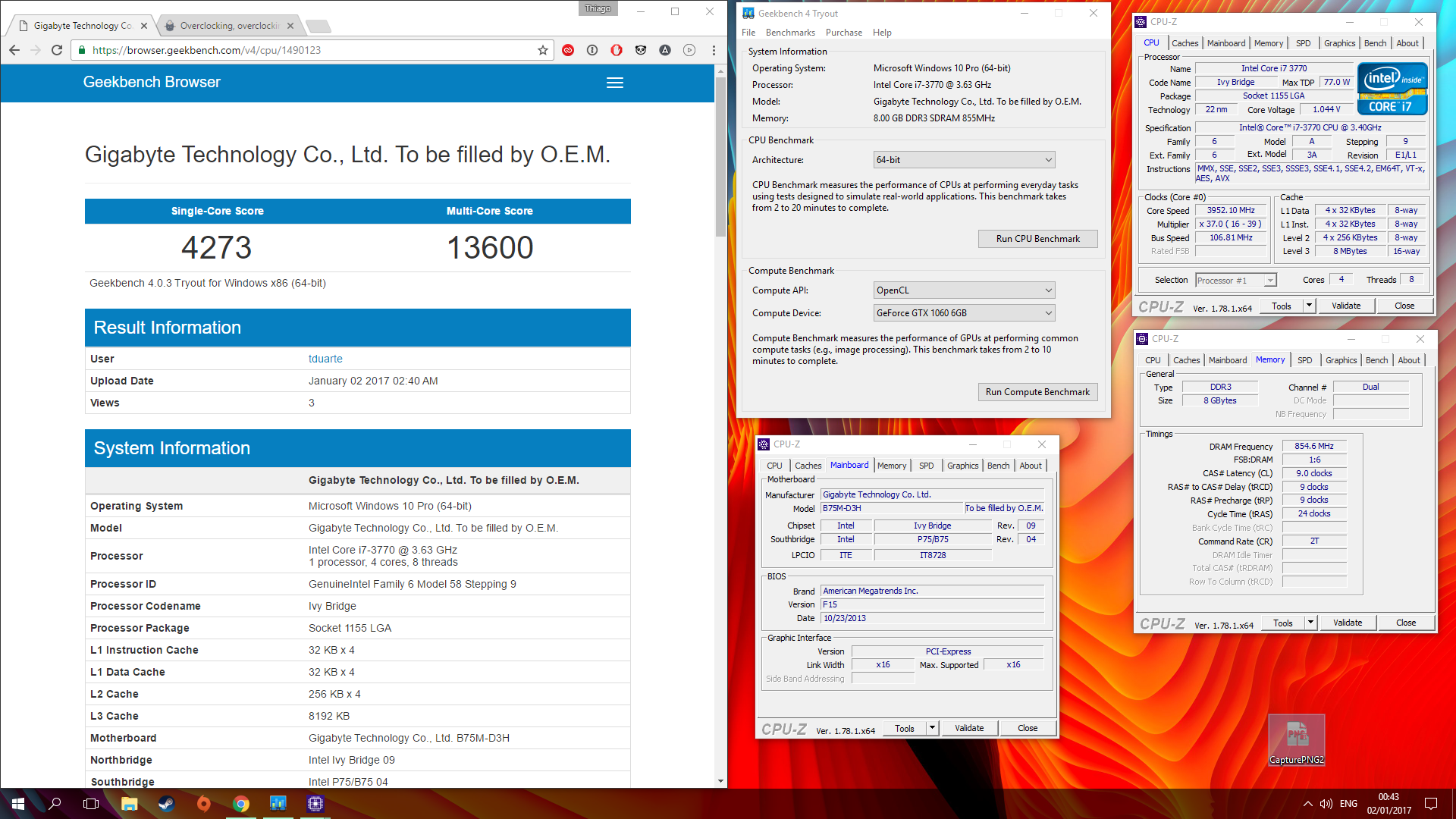The image size is (1456, 819).
Task: Open About tab in Mainboard CPU-Z window
Action: [1030, 466]
